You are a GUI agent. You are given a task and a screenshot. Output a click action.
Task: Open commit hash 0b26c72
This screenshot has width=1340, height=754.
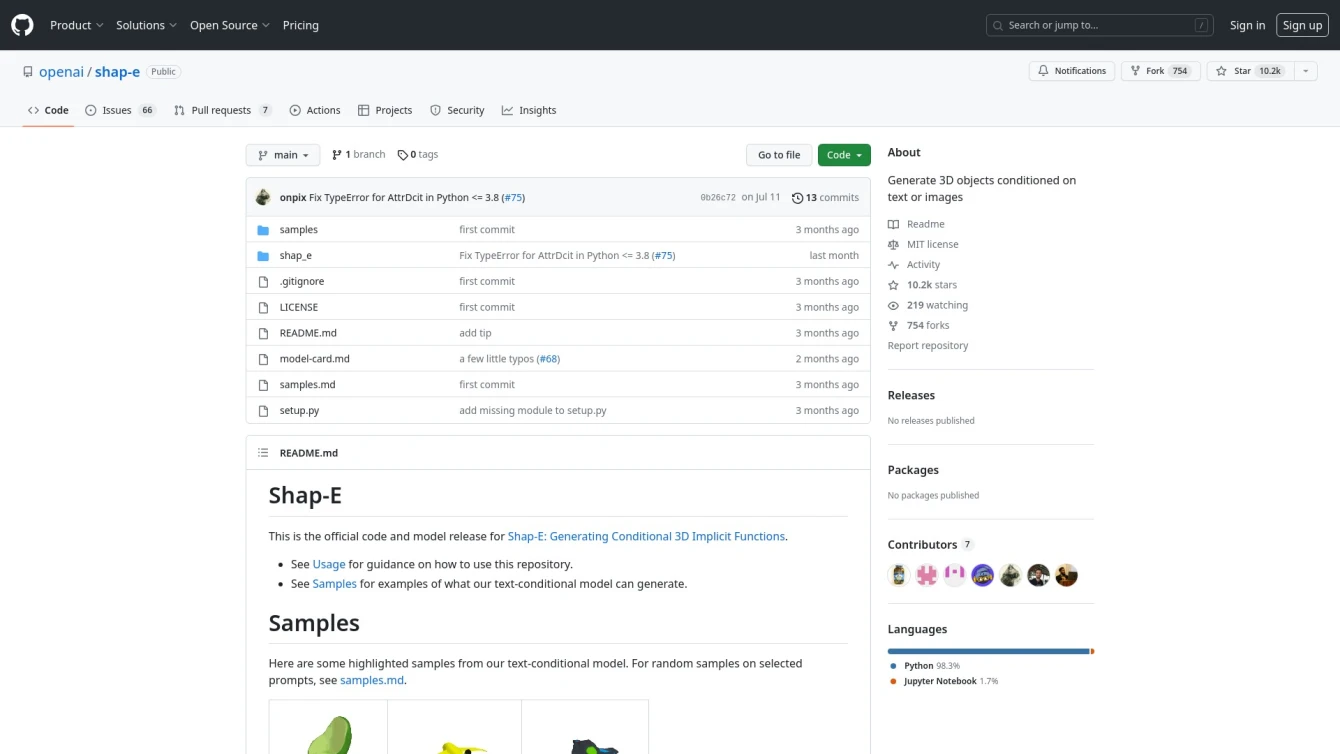(x=718, y=198)
